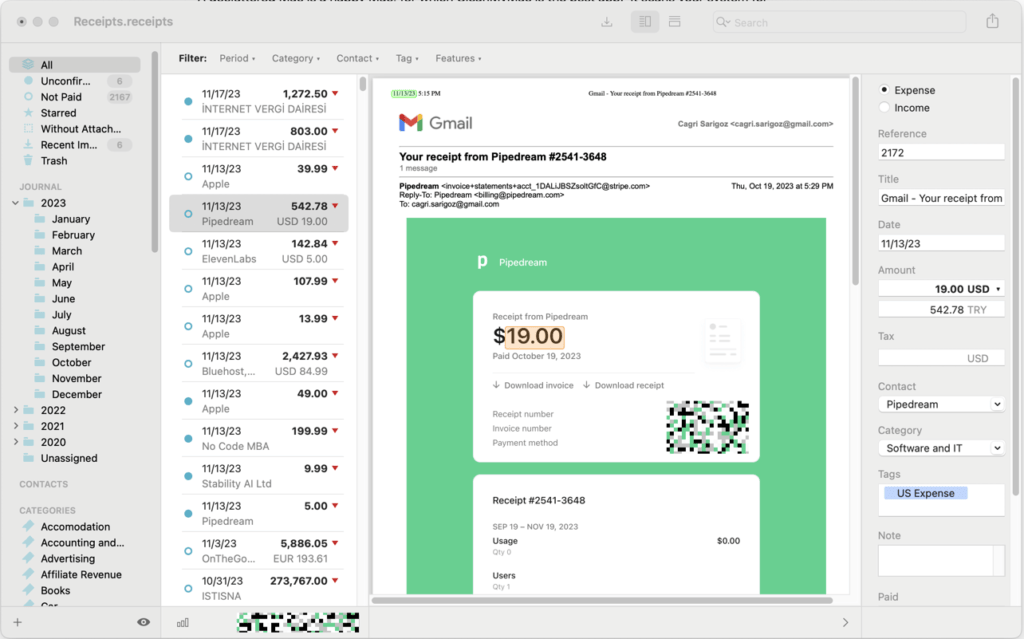Open the Category dropdown showing Software and IT
Screen dimensions: 1024x639
pos(940,448)
